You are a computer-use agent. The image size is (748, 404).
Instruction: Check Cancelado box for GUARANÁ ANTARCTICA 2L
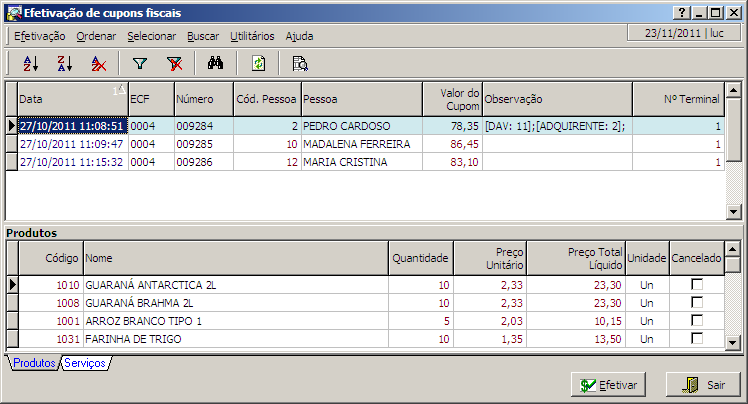[697, 285]
